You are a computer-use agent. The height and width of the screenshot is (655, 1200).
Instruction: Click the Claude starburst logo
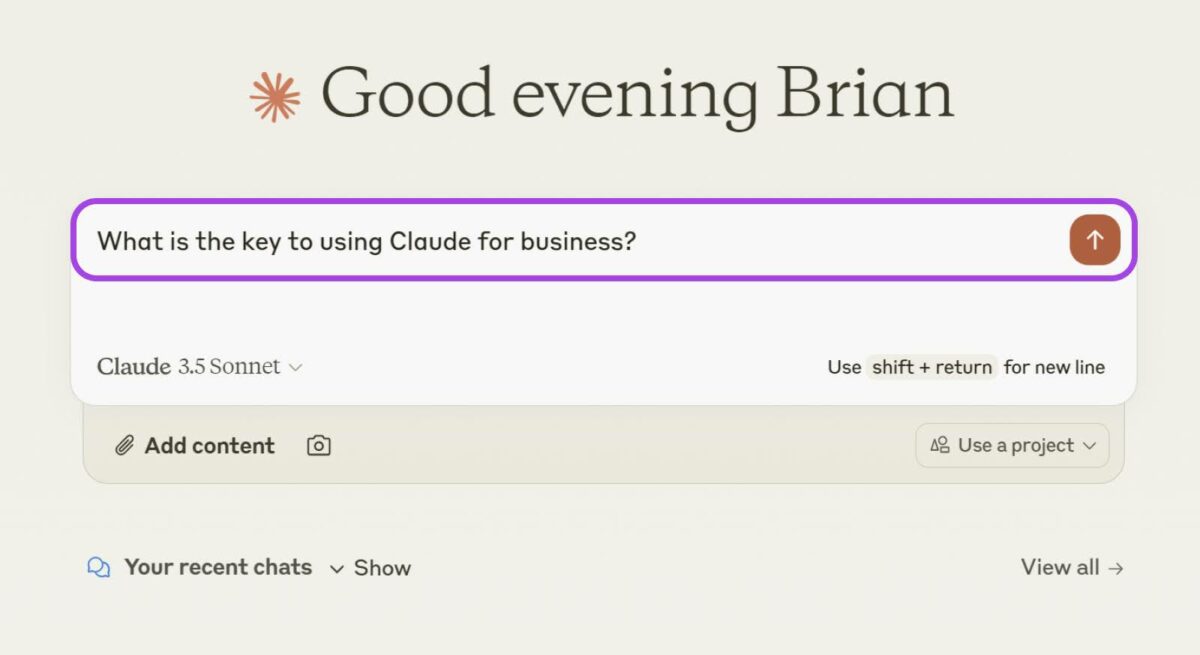275,97
